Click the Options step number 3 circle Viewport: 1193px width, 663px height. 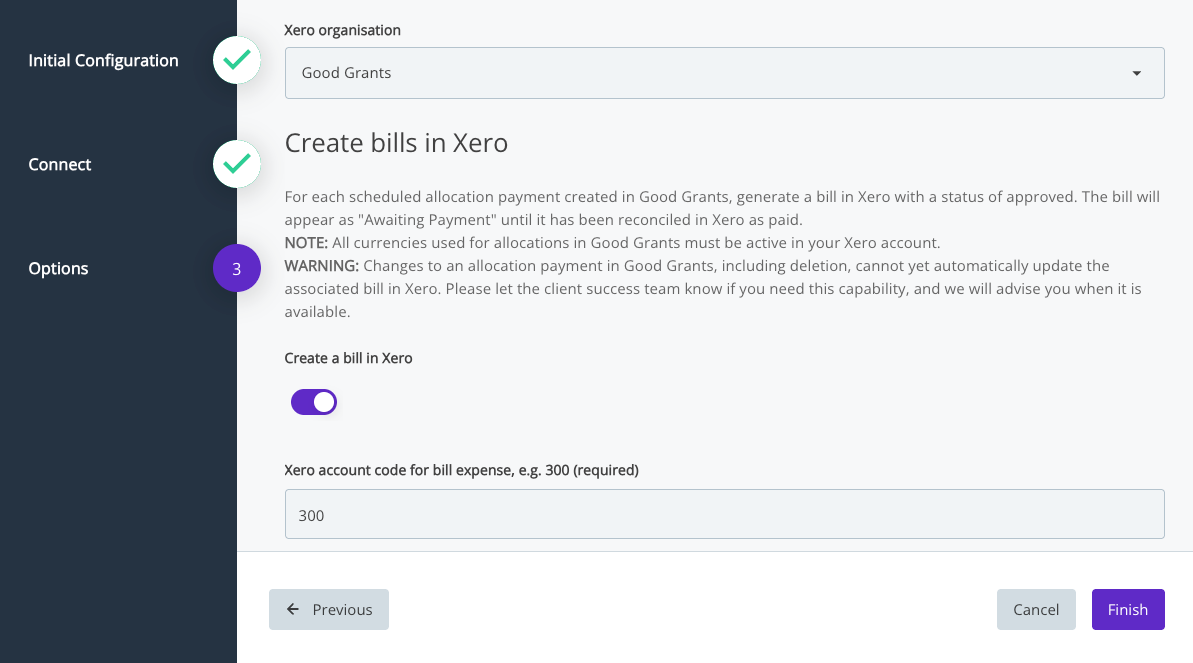pyautogui.click(x=237, y=269)
